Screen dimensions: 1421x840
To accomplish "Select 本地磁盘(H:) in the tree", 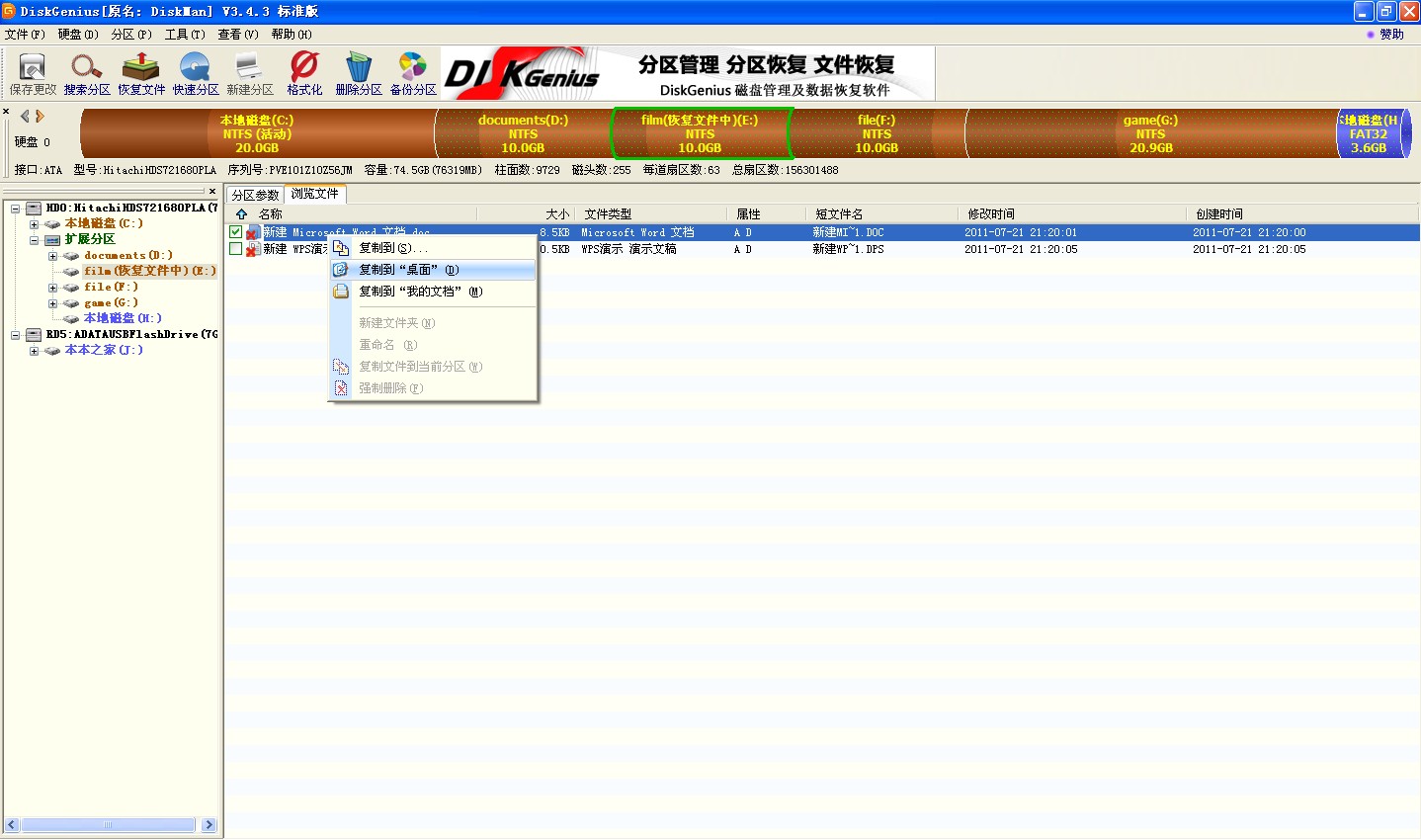I will 123,319.
